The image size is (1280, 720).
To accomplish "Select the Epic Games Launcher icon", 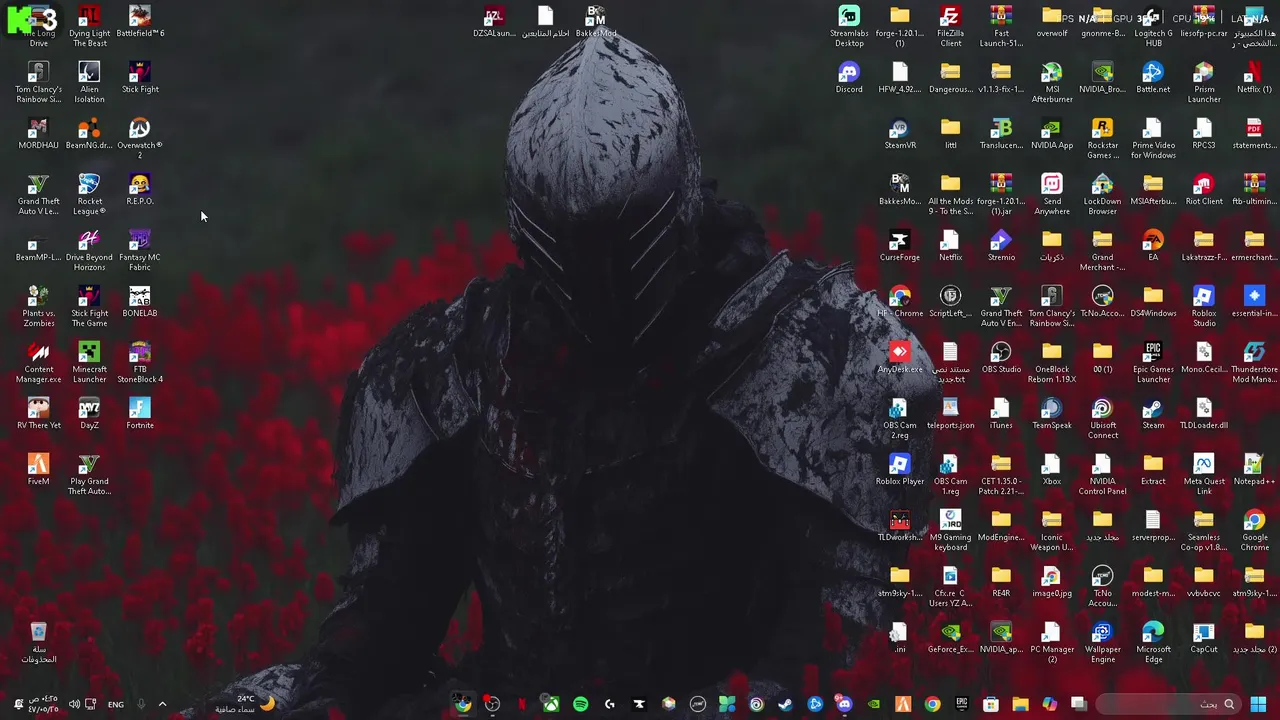I will tap(1153, 363).
